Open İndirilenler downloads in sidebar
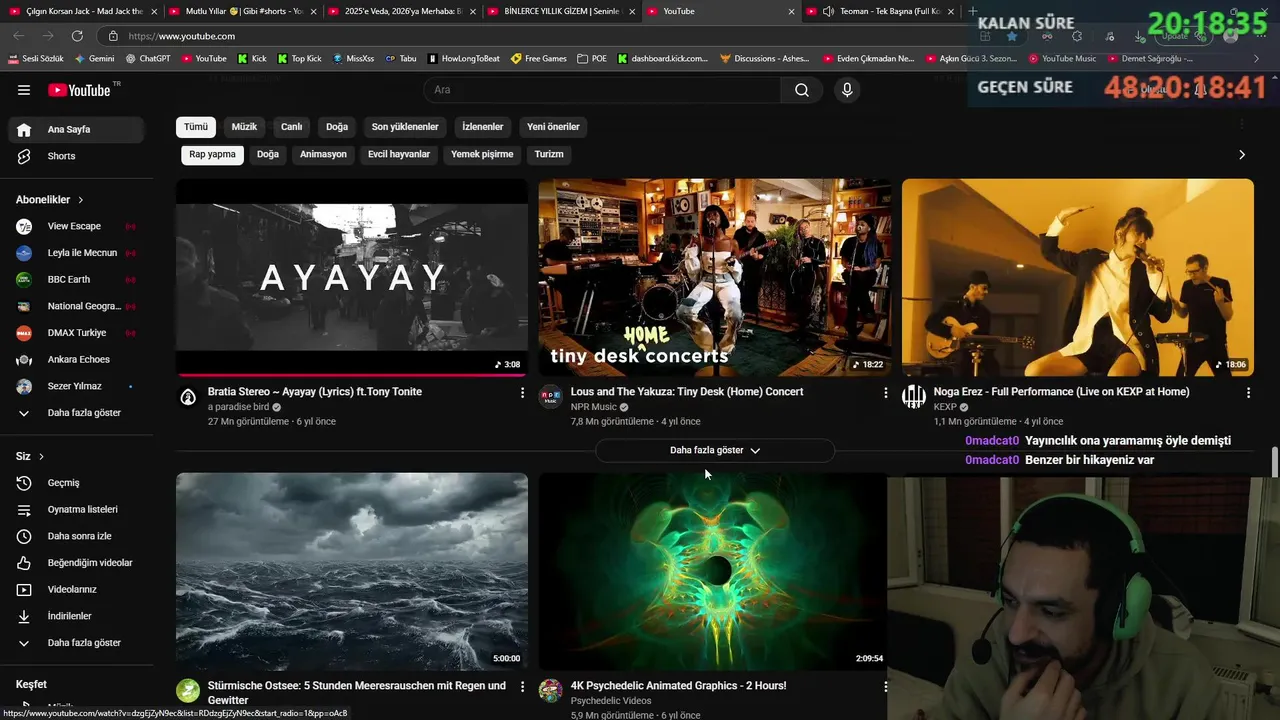 [77, 616]
